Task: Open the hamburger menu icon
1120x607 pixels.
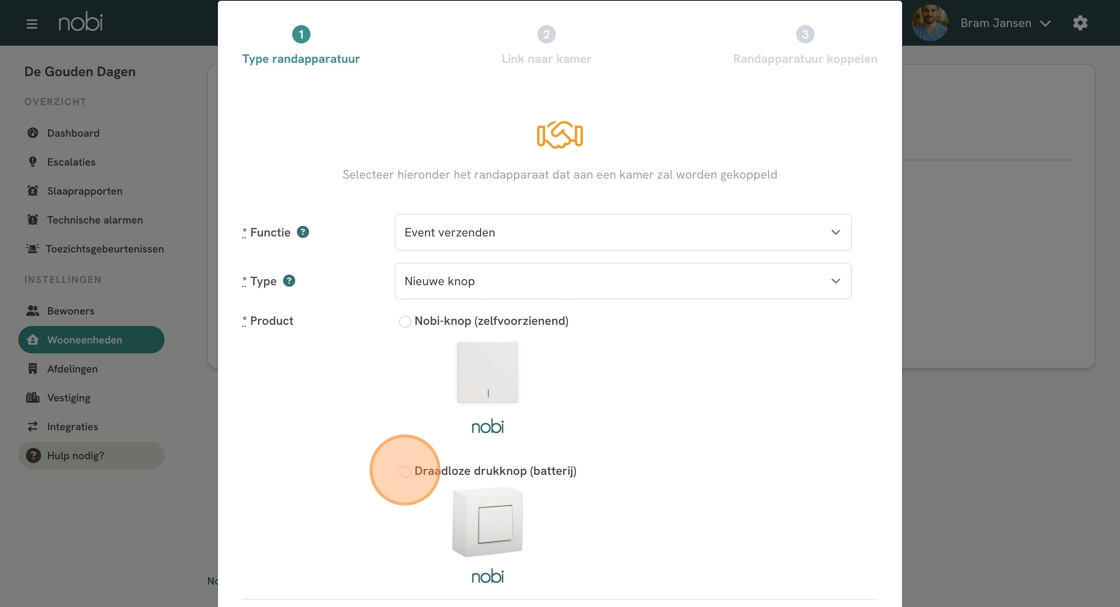Action: pyautogui.click(x=32, y=23)
